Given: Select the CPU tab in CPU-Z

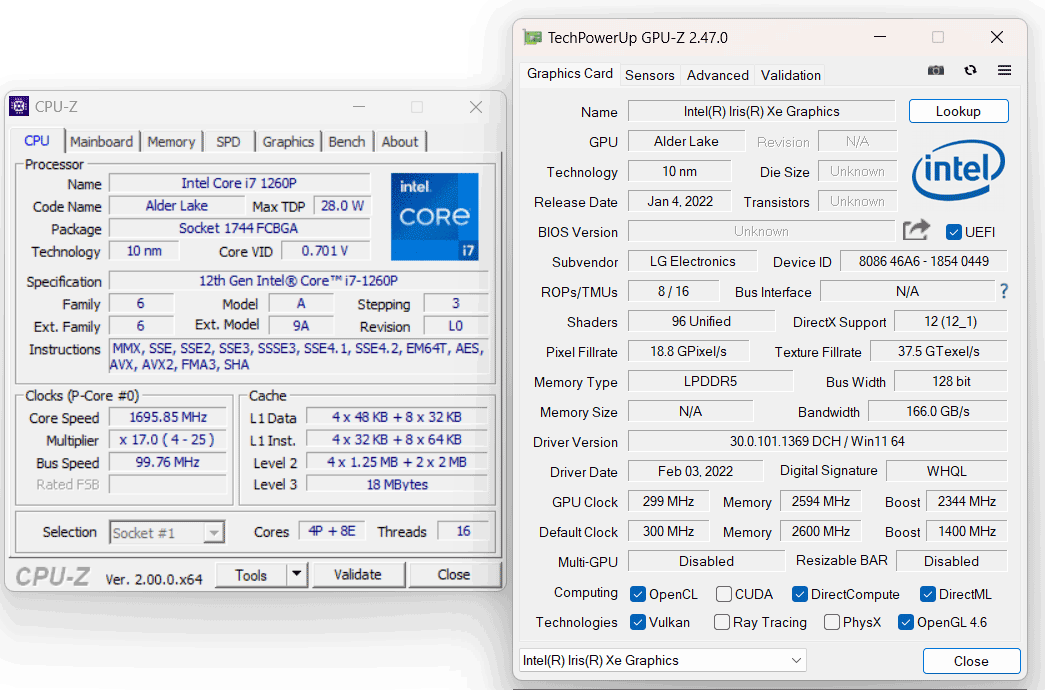Looking at the screenshot, I should [37, 141].
